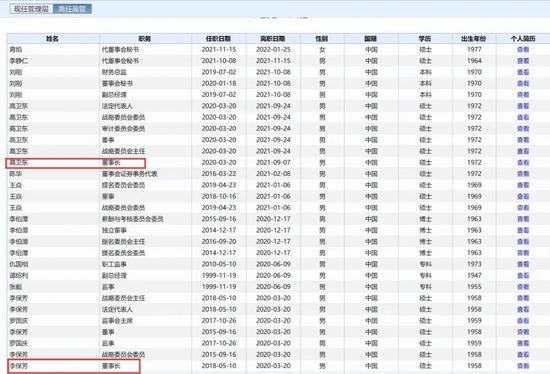Click the 2010-05-10 appointment date cell
Screen dimensions: 550x374
[x=219, y=264]
